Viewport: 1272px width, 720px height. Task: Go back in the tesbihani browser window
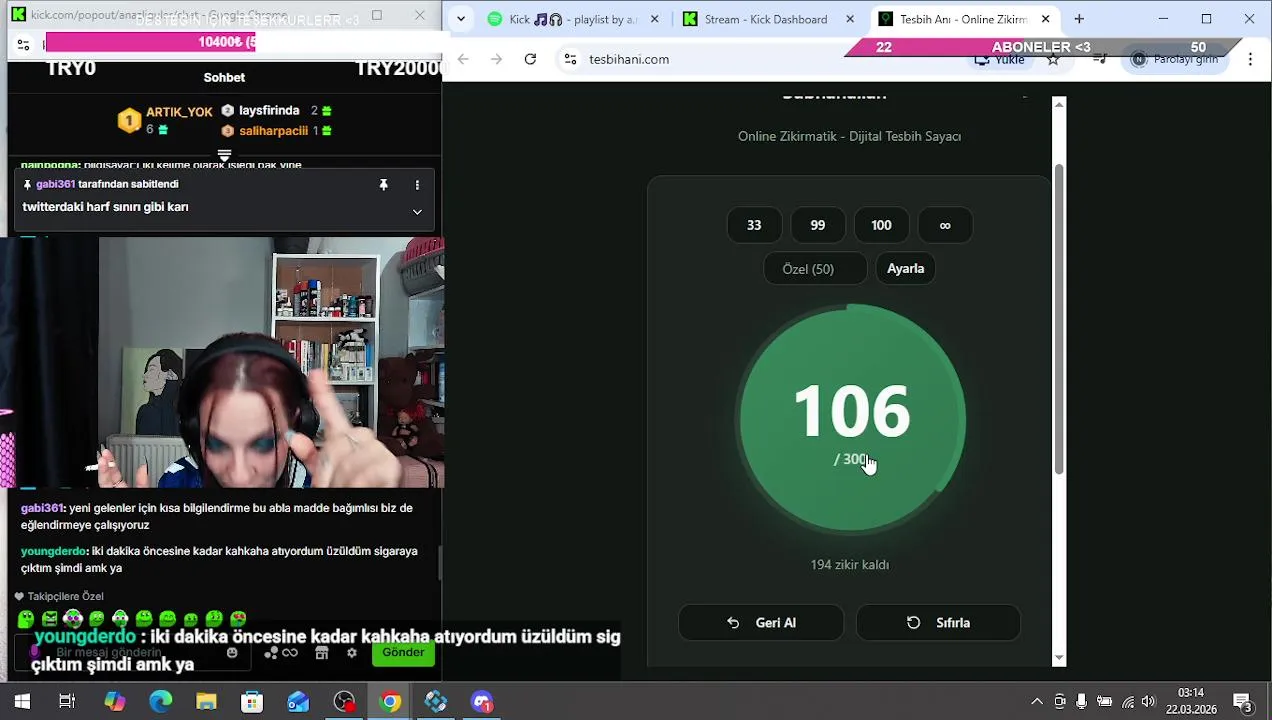[x=463, y=59]
